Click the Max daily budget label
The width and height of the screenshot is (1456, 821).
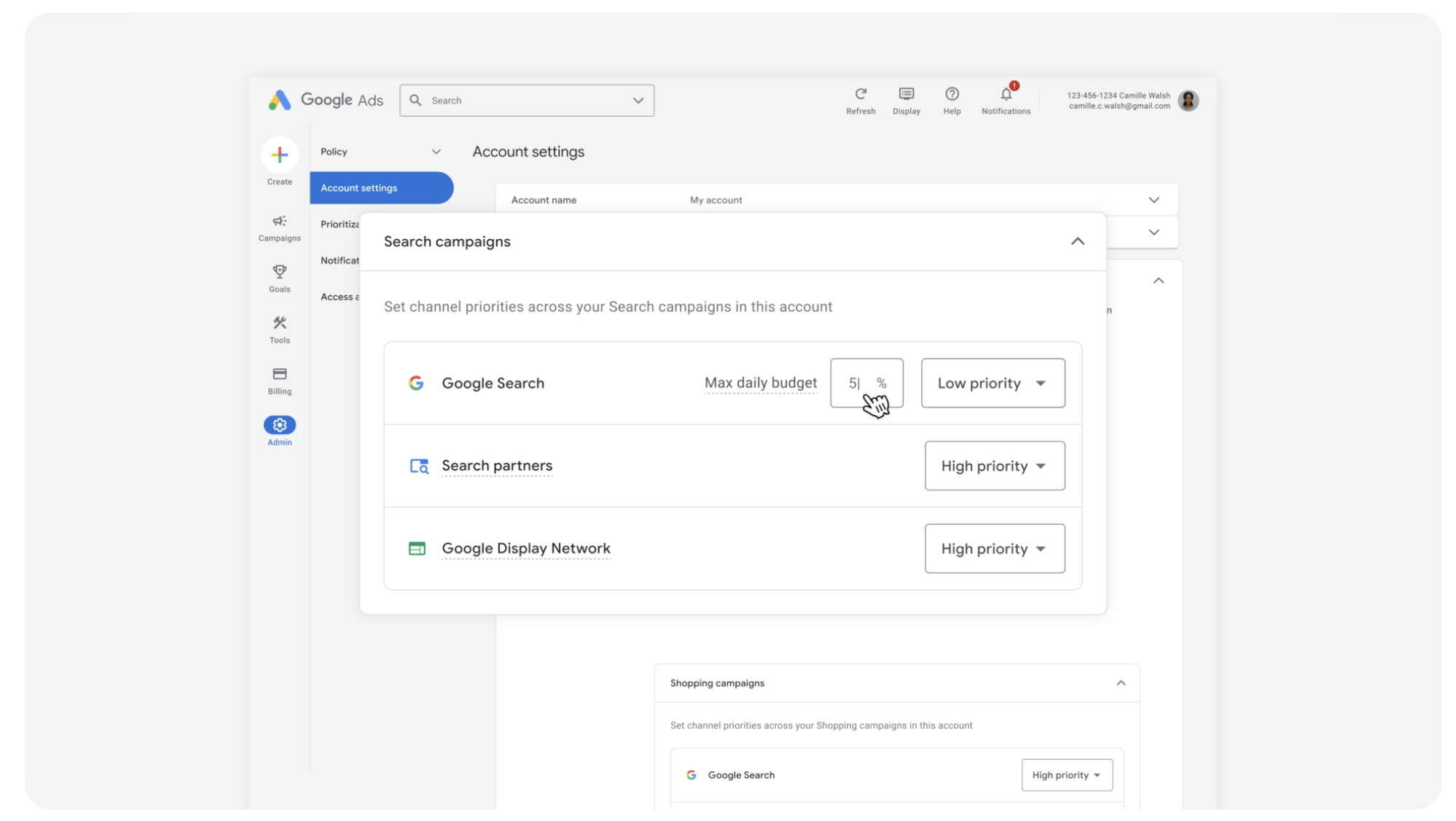tap(761, 383)
